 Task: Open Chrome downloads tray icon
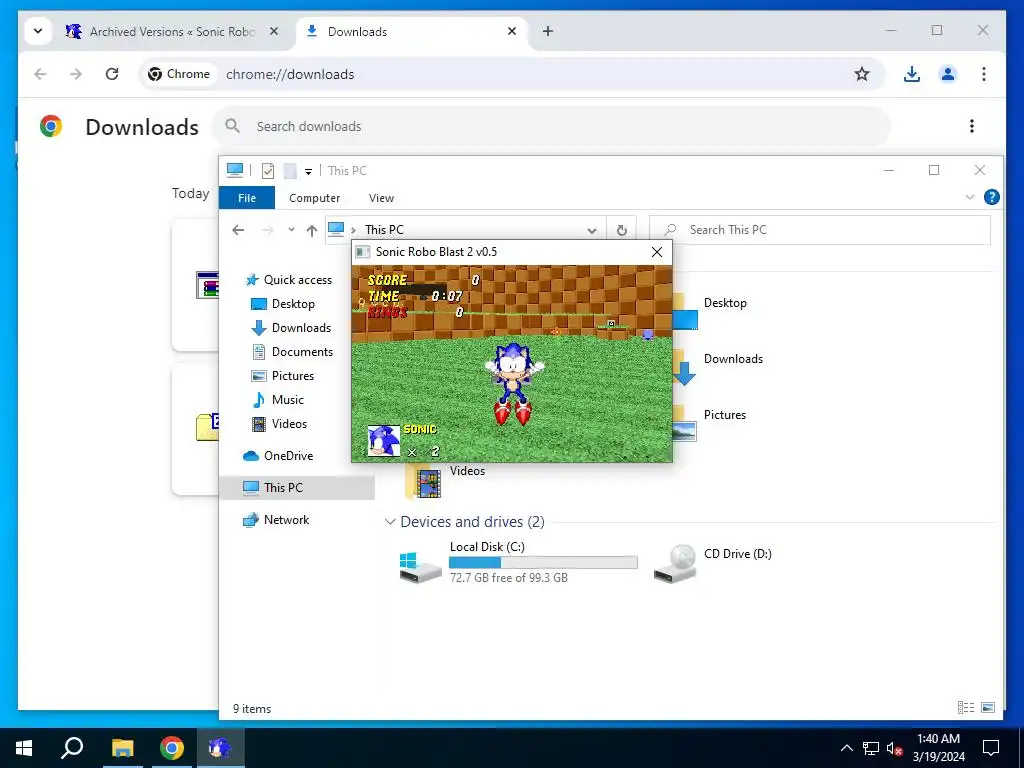tap(912, 74)
